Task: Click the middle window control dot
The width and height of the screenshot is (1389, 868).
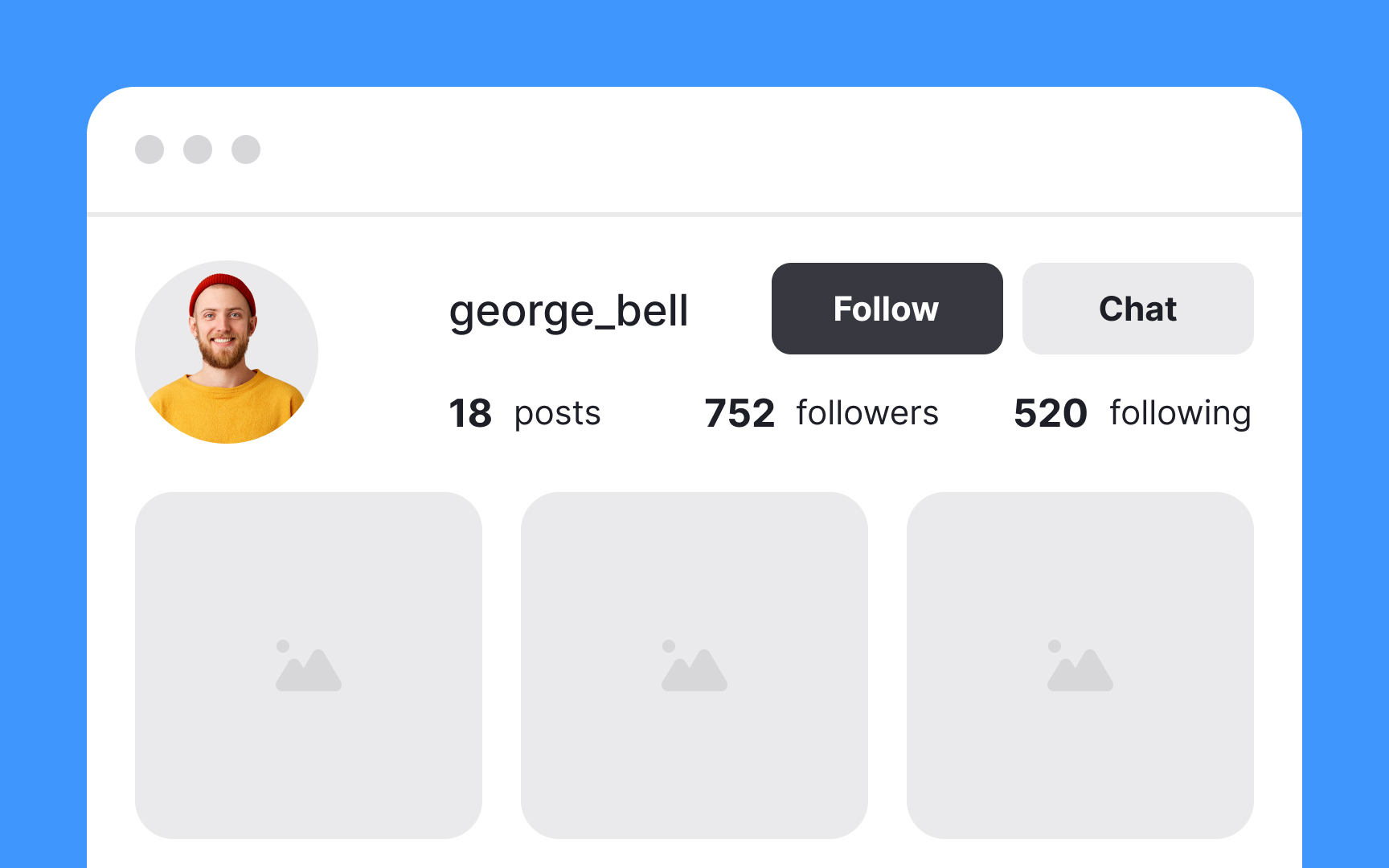Action: pyautogui.click(x=197, y=149)
